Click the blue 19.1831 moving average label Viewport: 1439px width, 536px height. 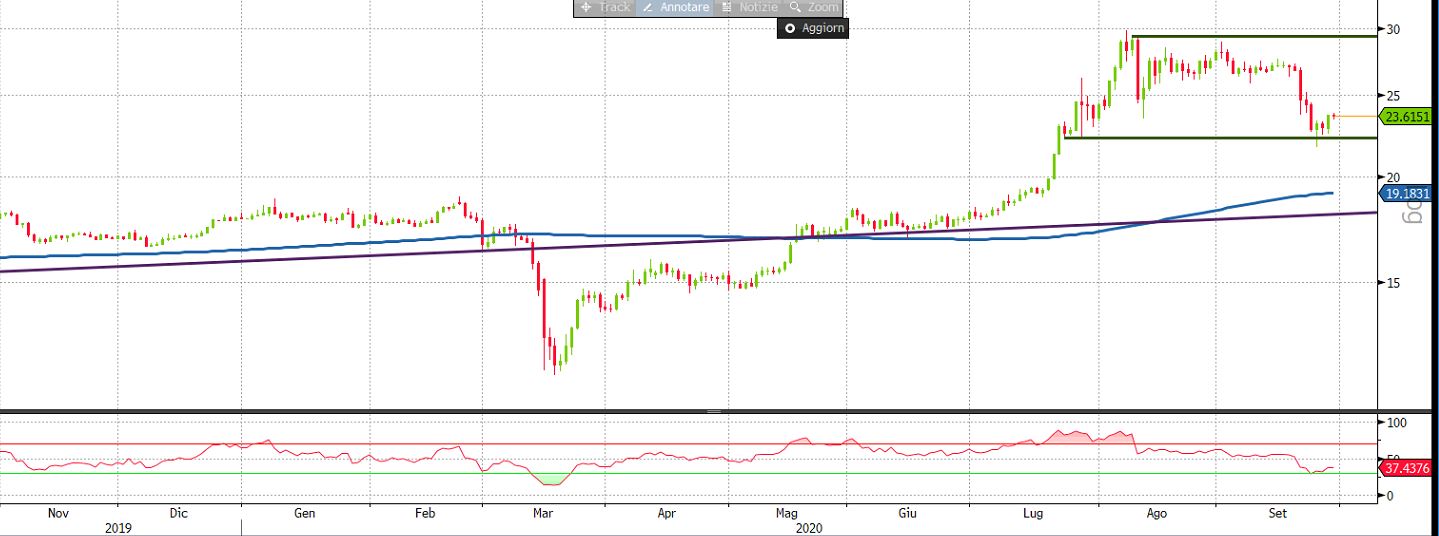[1409, 194]
